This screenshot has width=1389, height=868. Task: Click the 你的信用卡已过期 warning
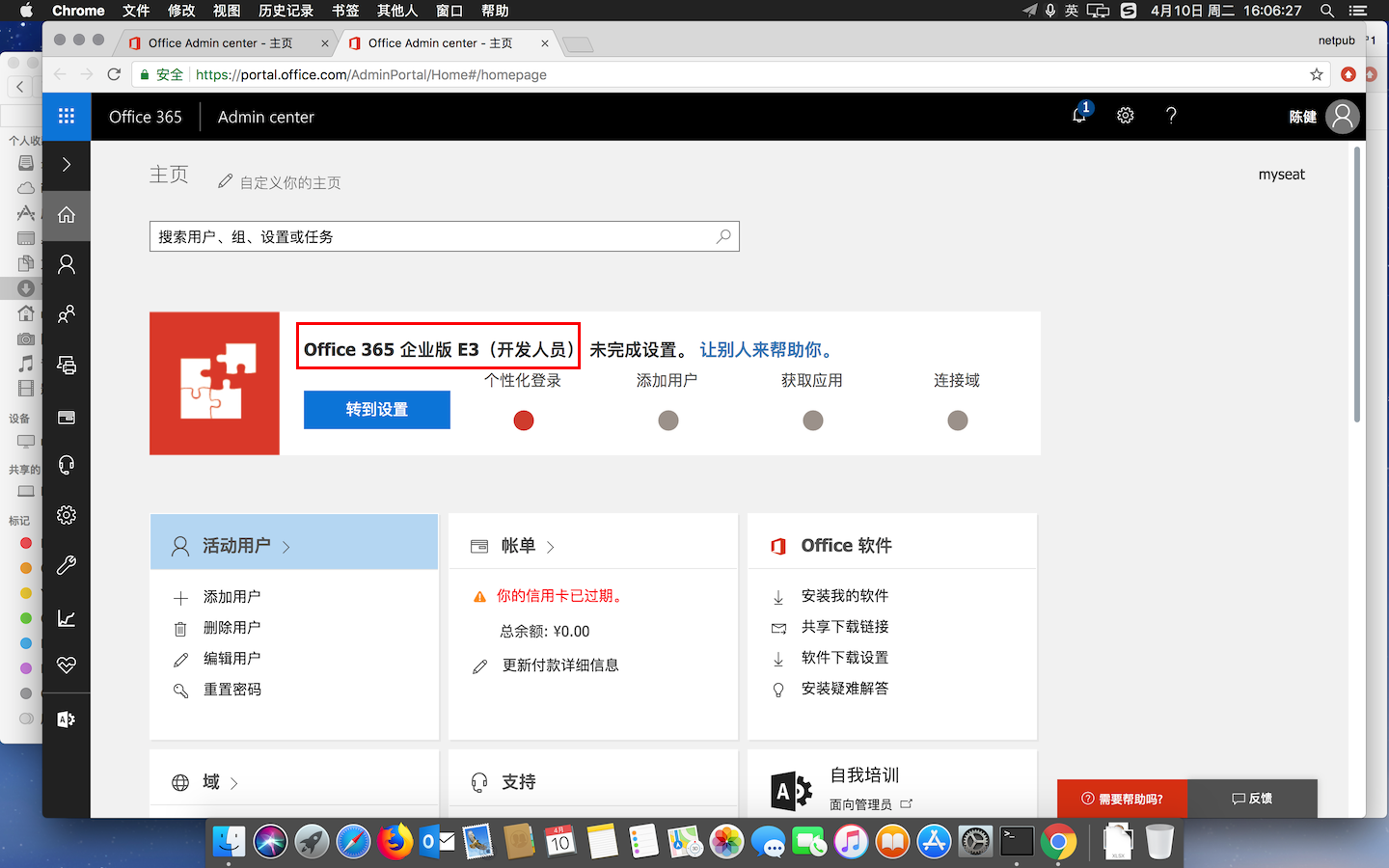point(559,596)
